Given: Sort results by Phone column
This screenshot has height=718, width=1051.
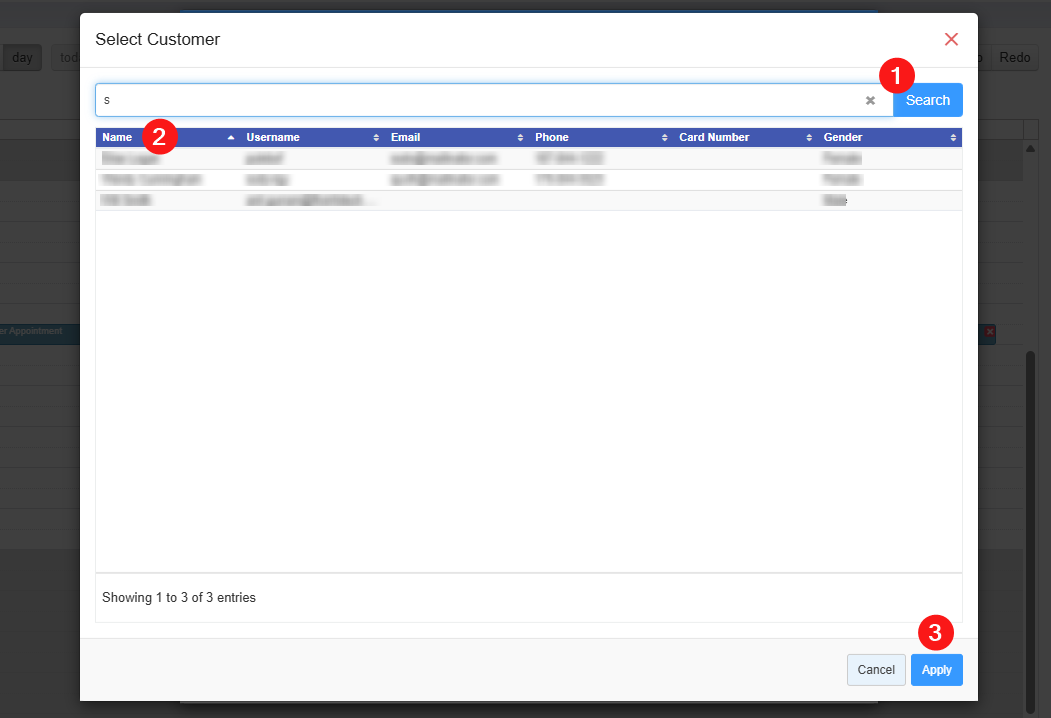Looking at the screenshot, I should [600, 138].
